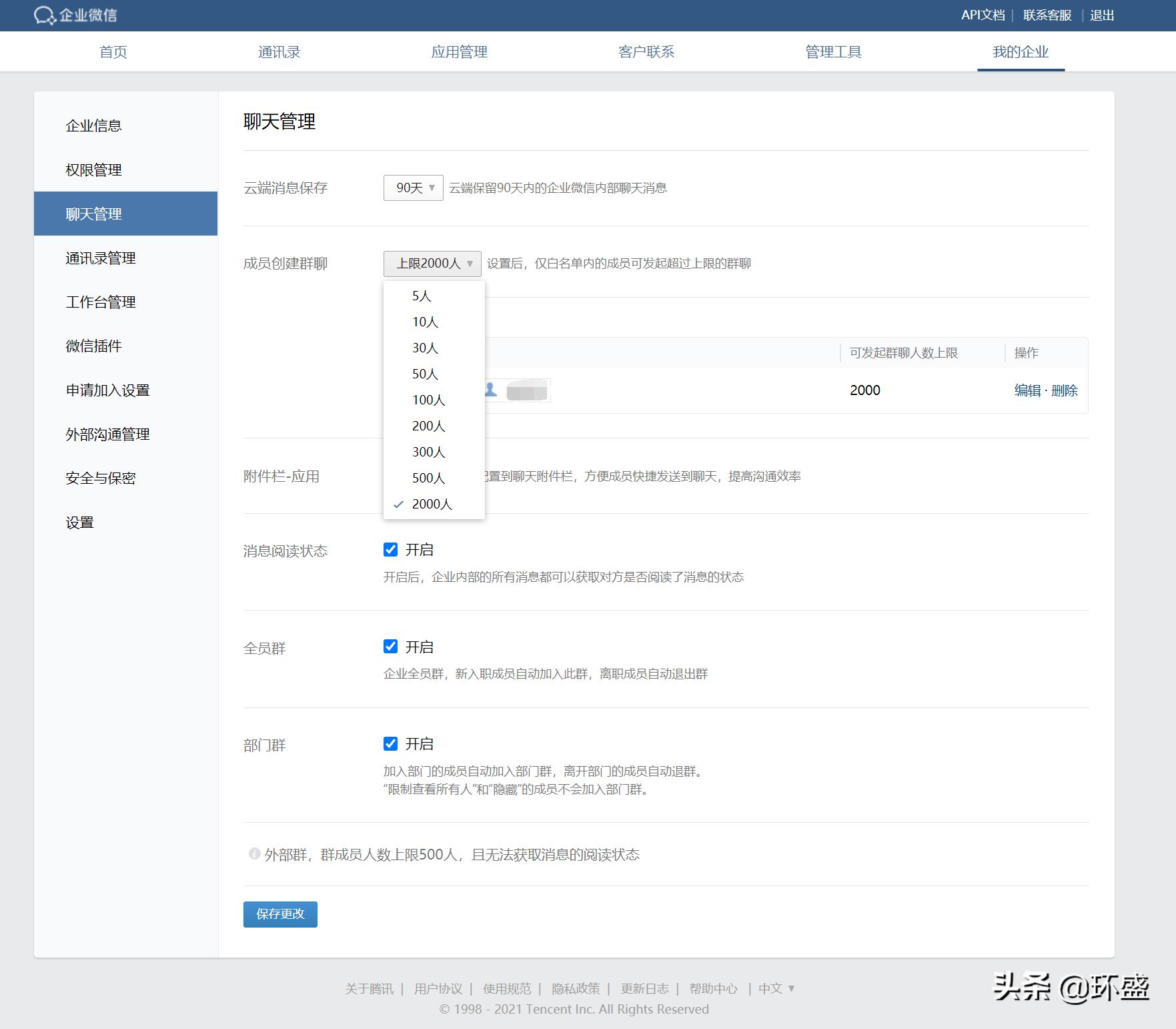The image size is (1176, 1029).
Task: Click the 编辑 link in the whitelist row
Action: pos(1027,390)
